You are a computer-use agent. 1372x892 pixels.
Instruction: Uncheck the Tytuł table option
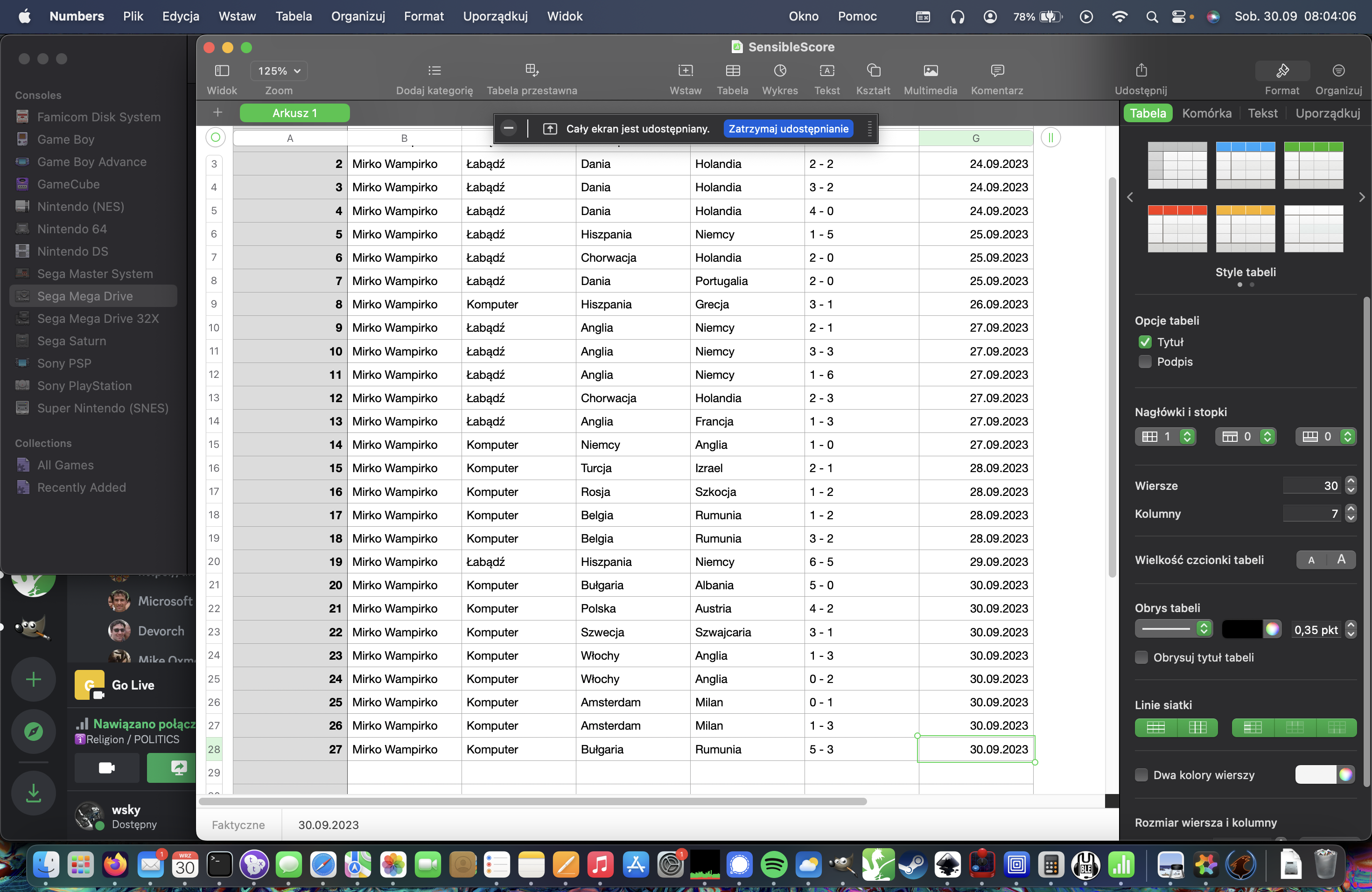pyautogui.click(x=1145, y=341)
